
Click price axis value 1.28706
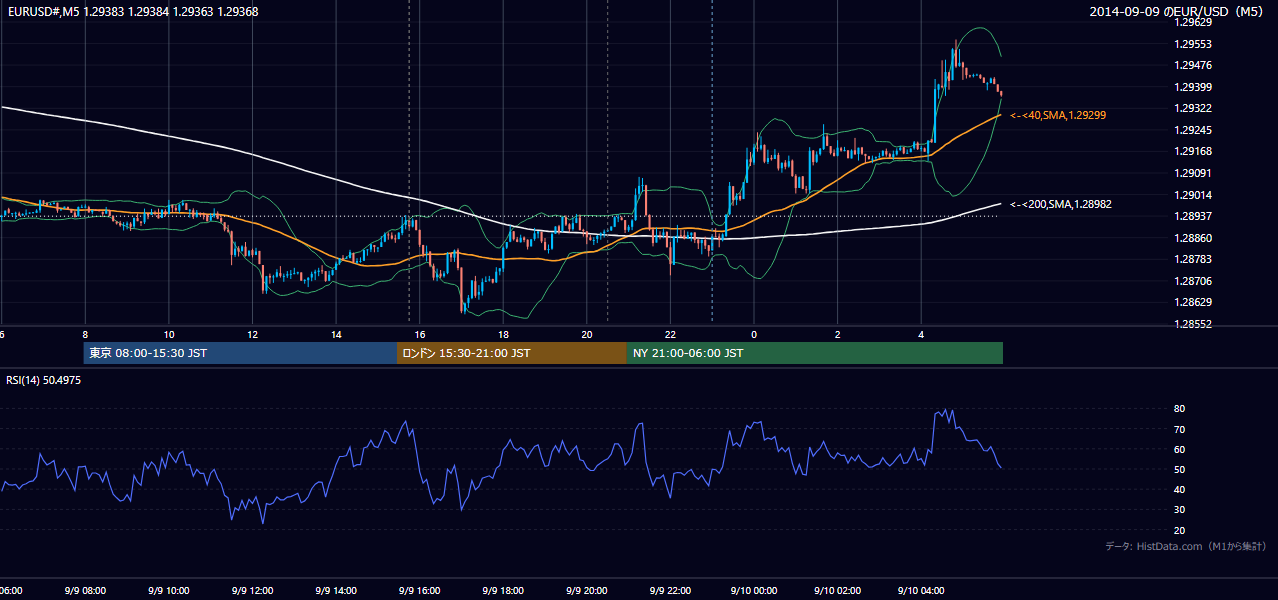1192,281
